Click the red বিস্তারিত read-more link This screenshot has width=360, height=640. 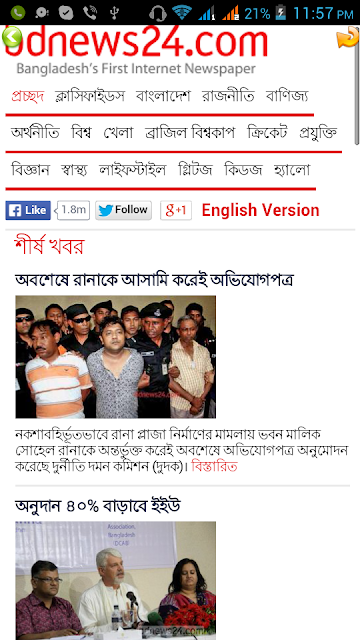pyautogui.click(x=214, y=466)
